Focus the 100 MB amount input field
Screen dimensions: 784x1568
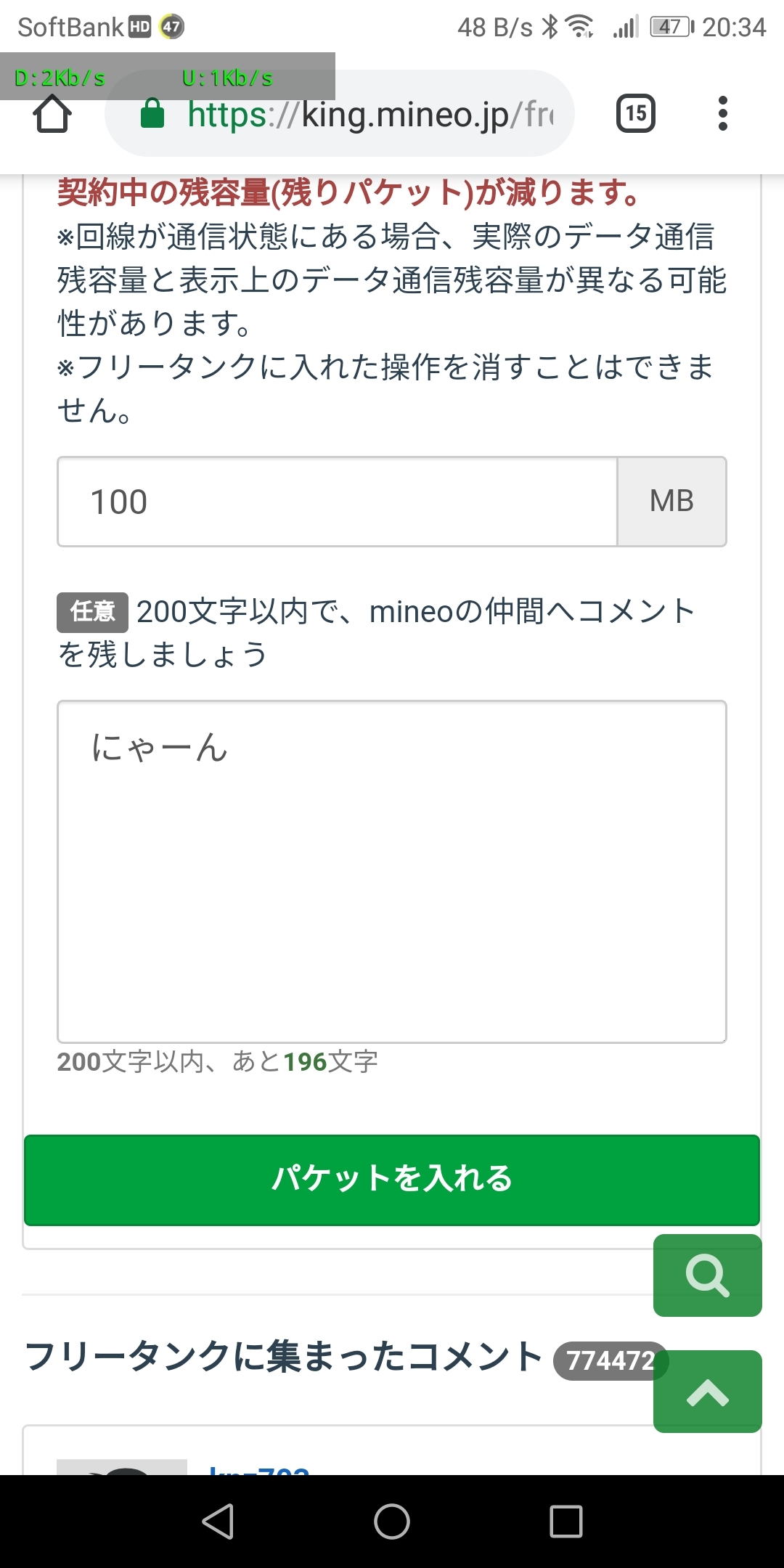pyautogui.click(x=338, y=502)
